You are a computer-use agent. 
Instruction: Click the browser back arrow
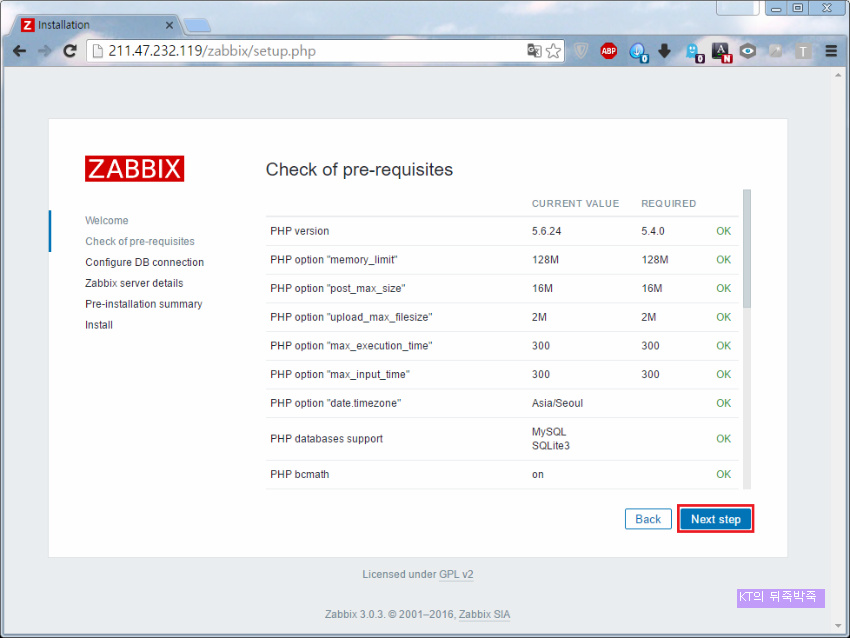(x=20, y=51)
